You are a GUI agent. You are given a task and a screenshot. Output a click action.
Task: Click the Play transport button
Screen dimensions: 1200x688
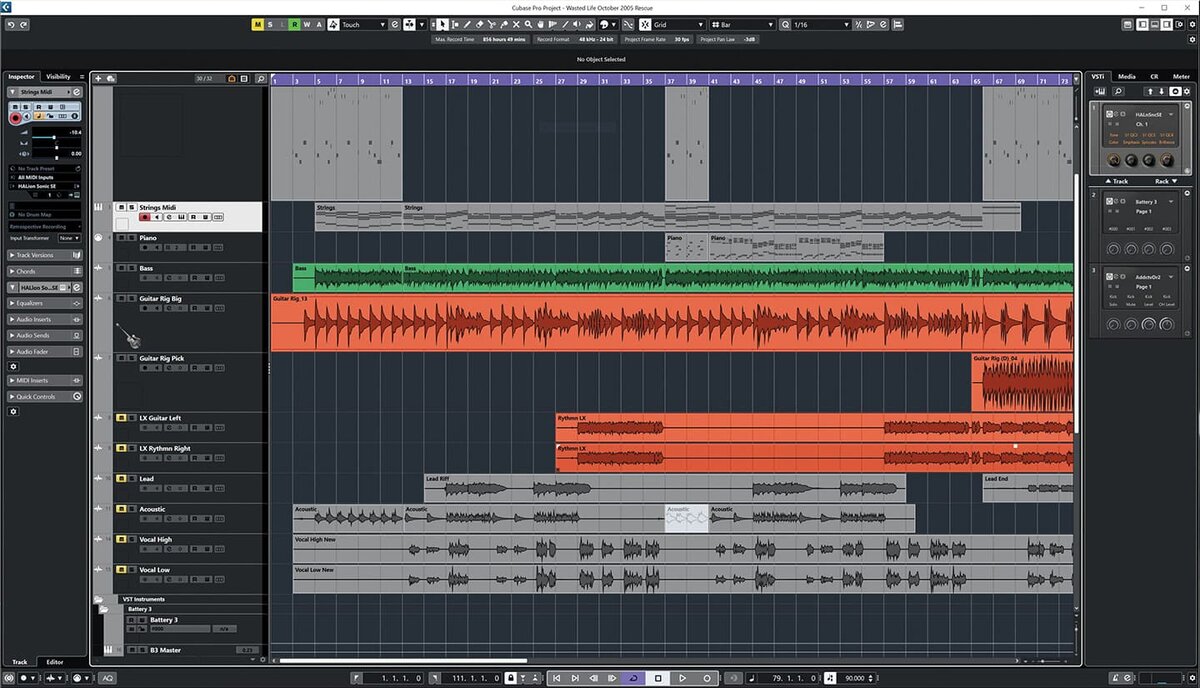coord(682,678)
